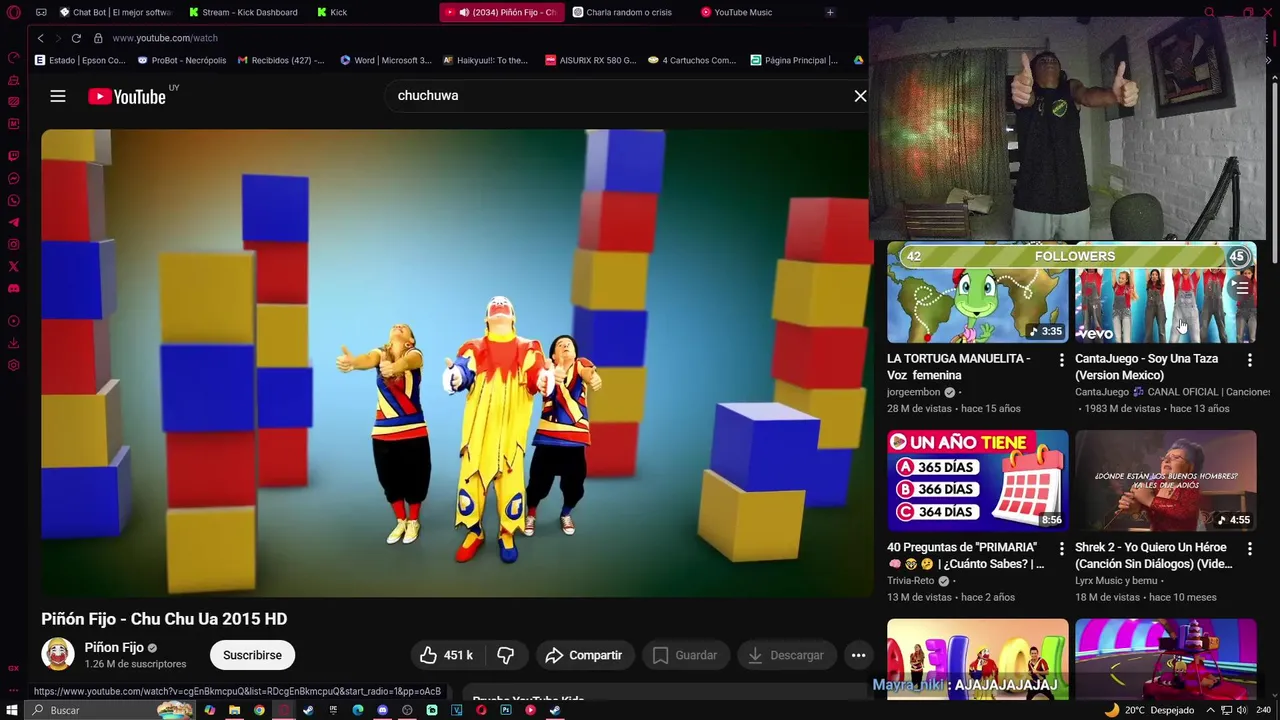Viewport: 1280px width, 720px height.
Task: Share the video via Compartir
Action: 584,655
